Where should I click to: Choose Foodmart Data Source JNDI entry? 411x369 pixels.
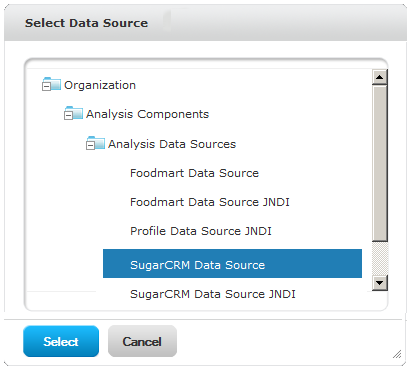point(210,202)
